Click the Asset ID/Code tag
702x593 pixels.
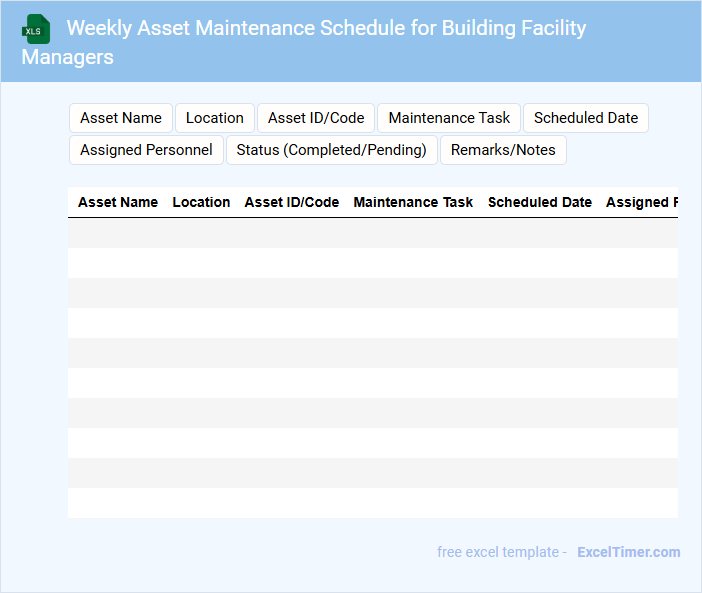[x=316, y=118]
